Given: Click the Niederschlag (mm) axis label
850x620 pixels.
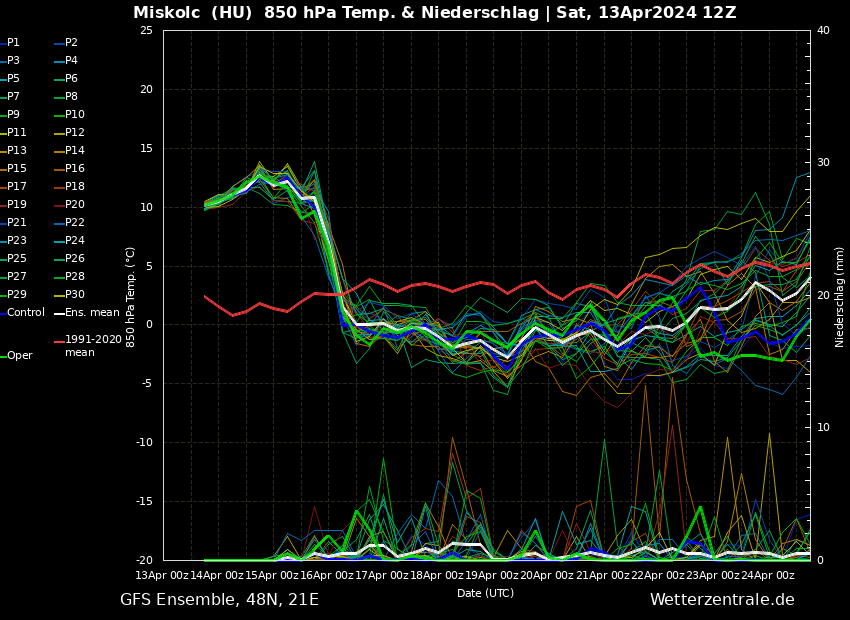Looking at the screenshot, I should [840, 296].
